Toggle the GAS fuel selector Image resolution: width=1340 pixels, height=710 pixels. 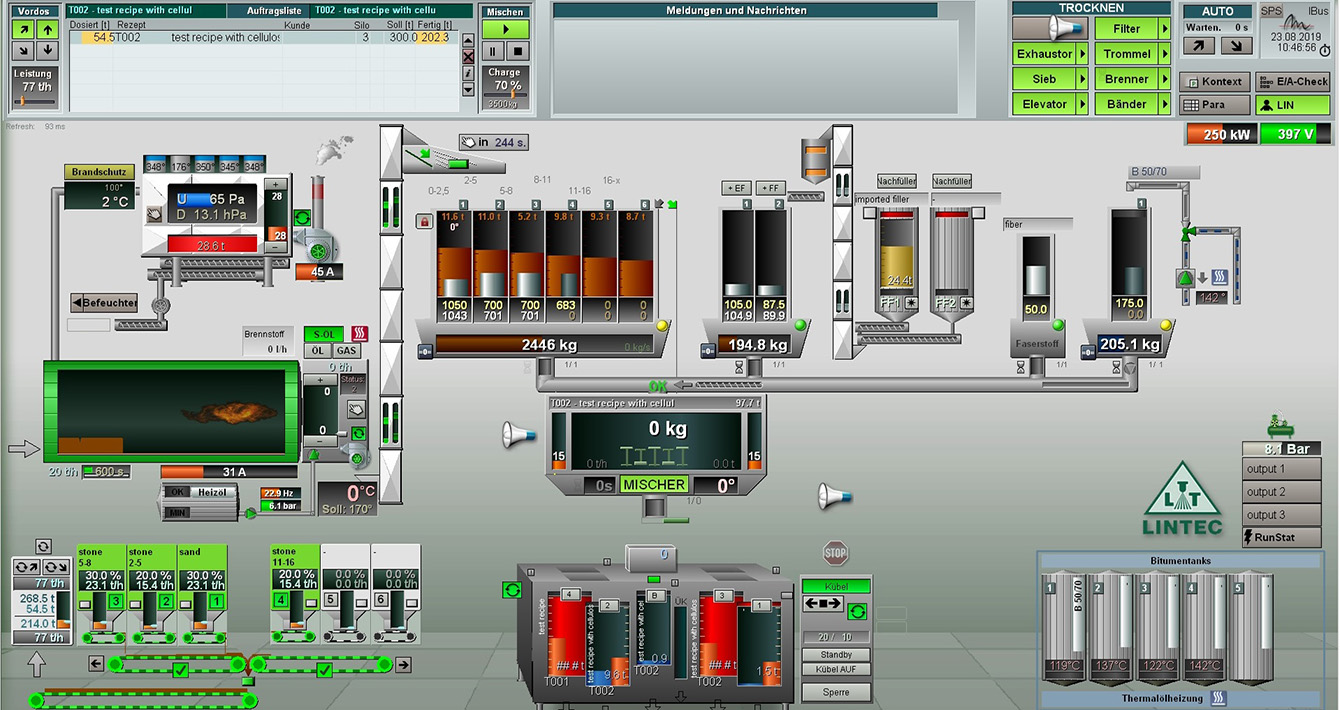[x=346, y=351]
